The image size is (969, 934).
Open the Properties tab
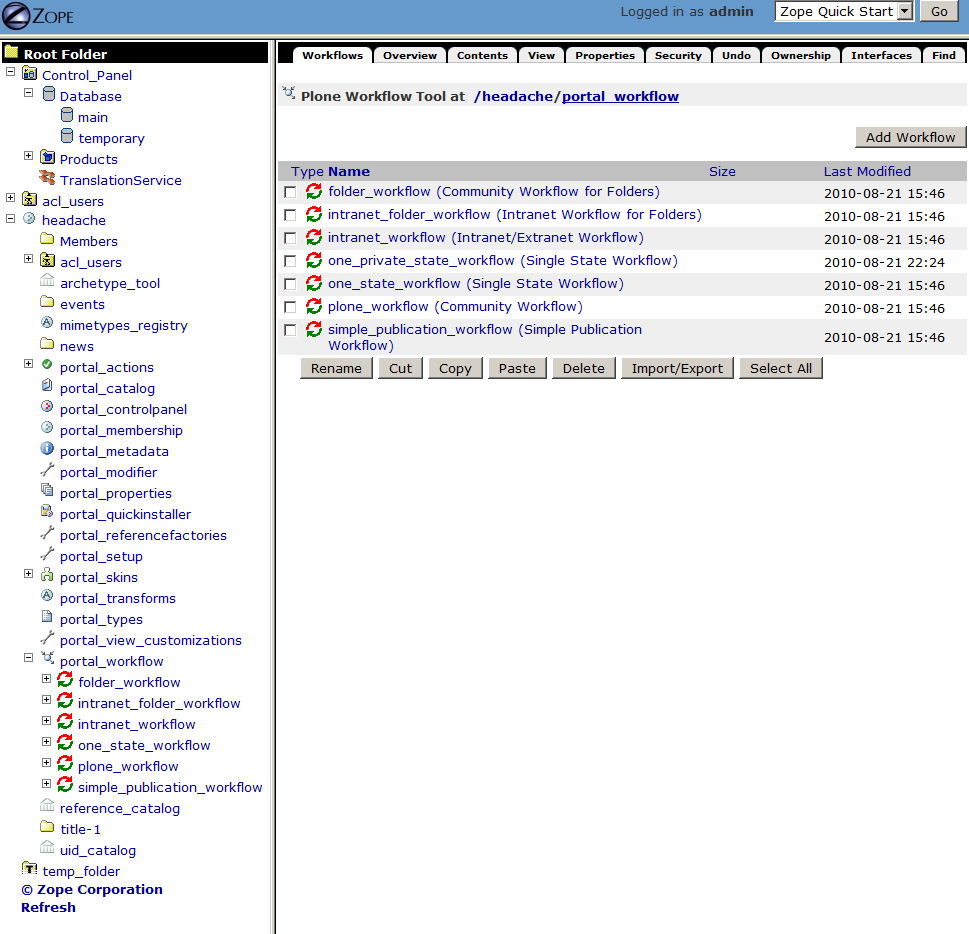coord(604,55)
